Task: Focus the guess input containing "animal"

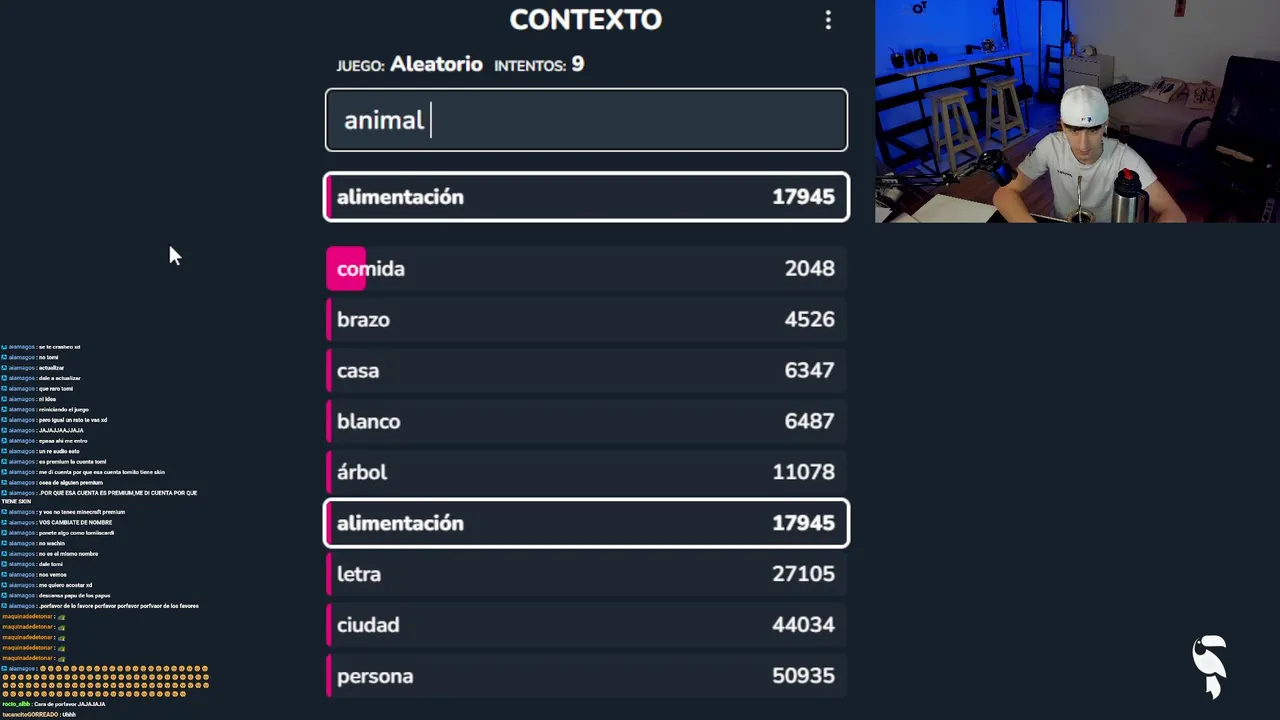Action: click(x=586, y=120)
